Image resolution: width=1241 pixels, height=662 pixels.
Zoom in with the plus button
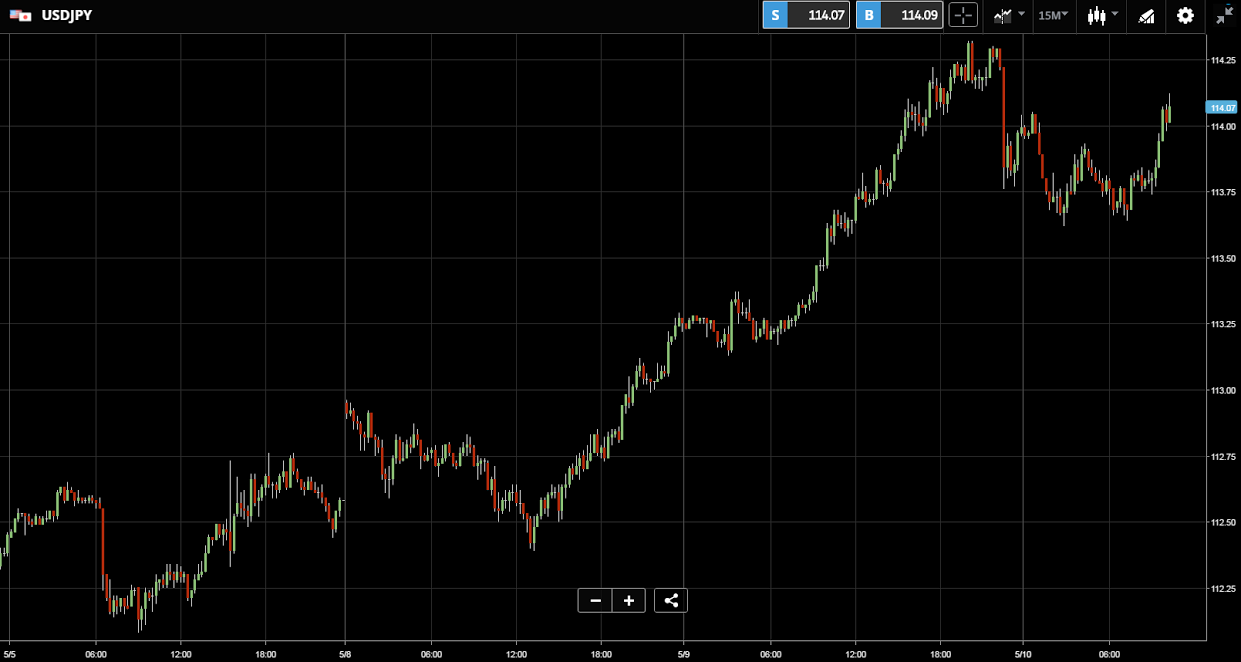click(x=629, y=600)
